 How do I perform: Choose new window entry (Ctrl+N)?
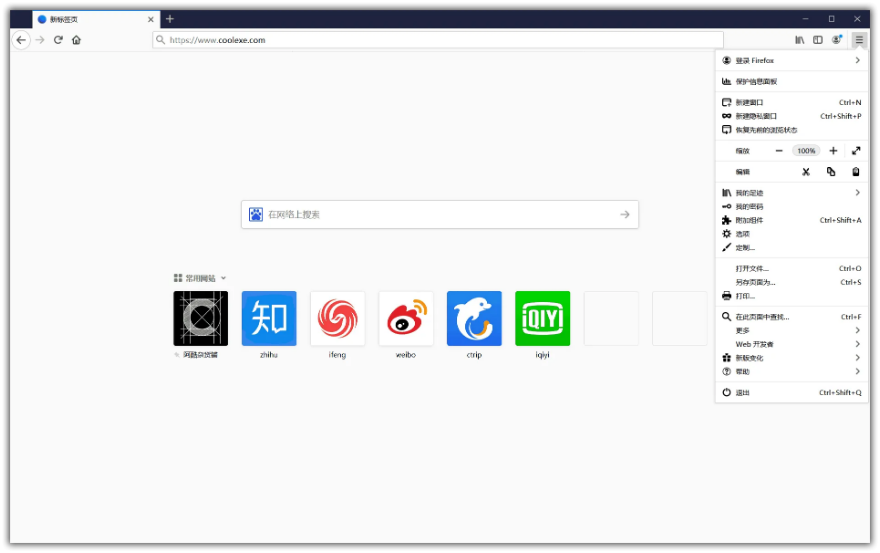[791, 102]
